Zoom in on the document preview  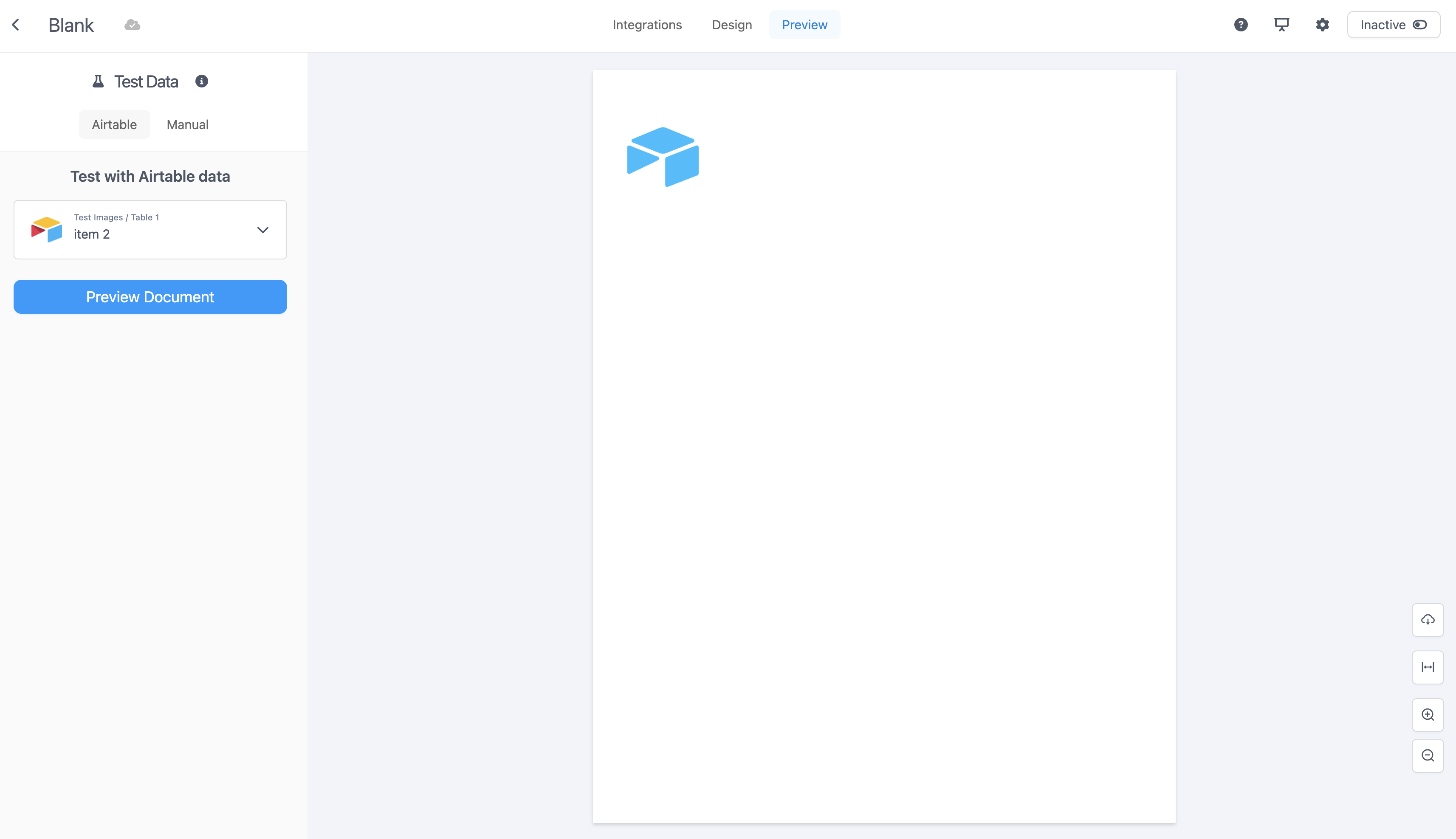pos(1427,715)
